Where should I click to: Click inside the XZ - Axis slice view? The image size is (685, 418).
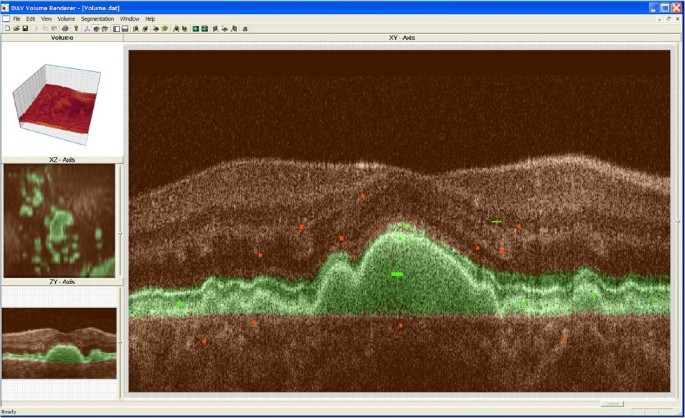[x=59, y=221]
